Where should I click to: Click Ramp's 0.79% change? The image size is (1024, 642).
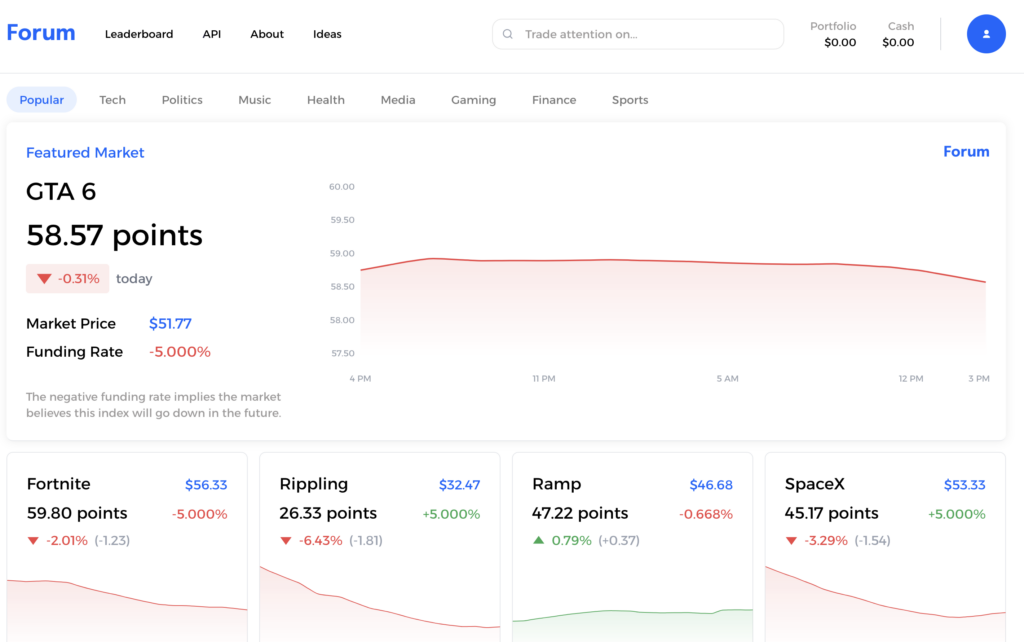[571, 541]
